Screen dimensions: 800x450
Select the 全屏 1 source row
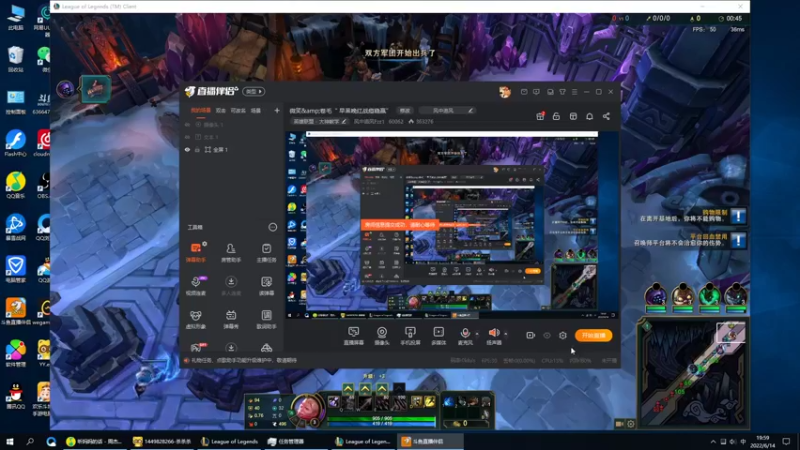pyautogui.click(x=232, y=149)
